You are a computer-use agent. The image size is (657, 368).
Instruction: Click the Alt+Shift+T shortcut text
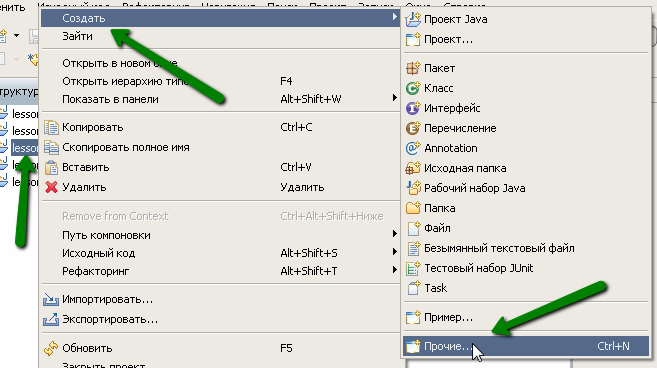pyautogui.click(x=309, y=271)
